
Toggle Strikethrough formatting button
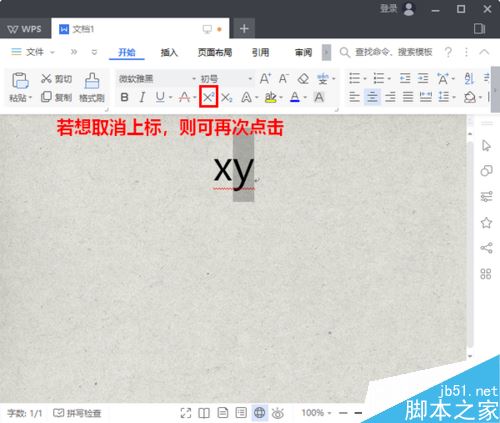pyautogui.click(x=184, y=97)
